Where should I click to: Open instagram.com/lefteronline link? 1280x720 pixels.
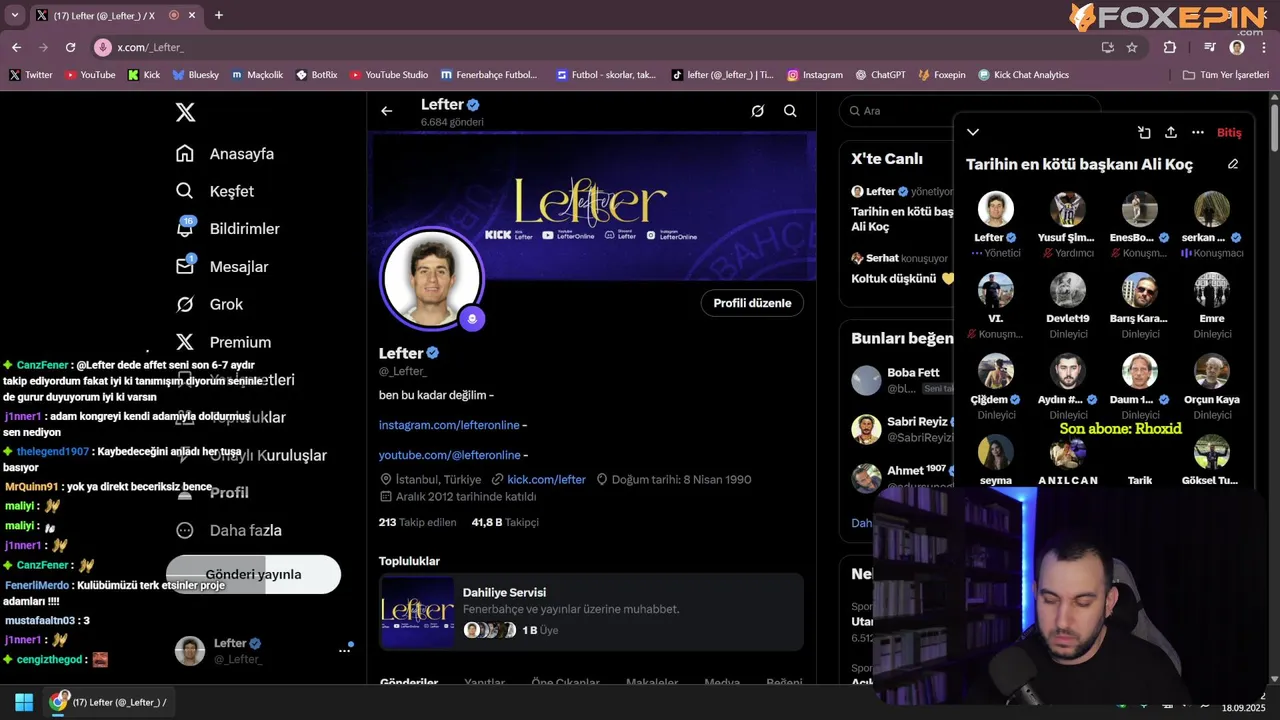coord(449,425)
